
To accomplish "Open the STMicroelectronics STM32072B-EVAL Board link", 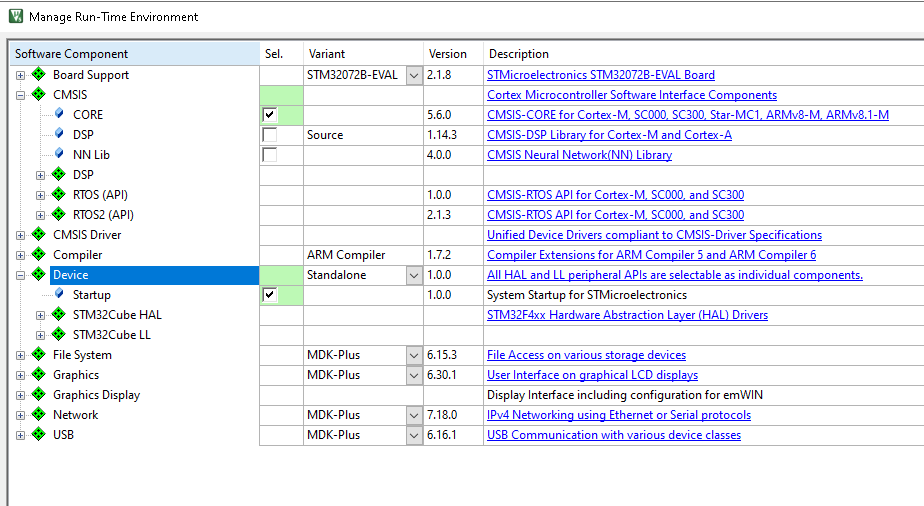I will [x=600, y=75].
